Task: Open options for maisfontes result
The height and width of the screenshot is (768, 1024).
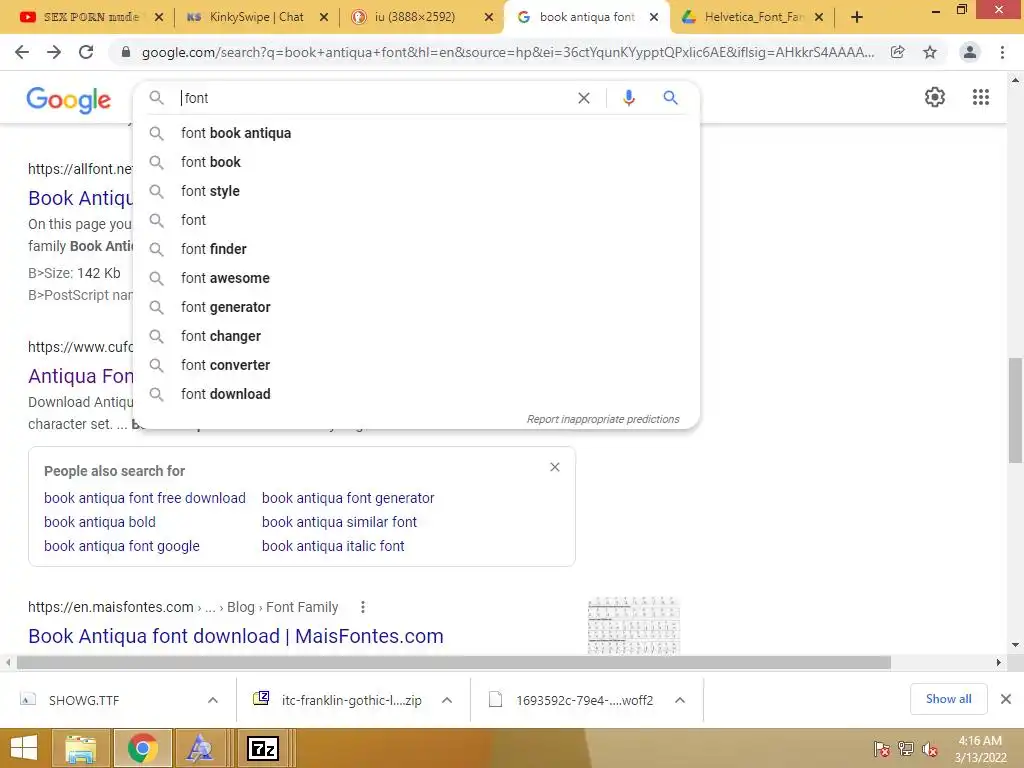Action: tap(362, 607)
